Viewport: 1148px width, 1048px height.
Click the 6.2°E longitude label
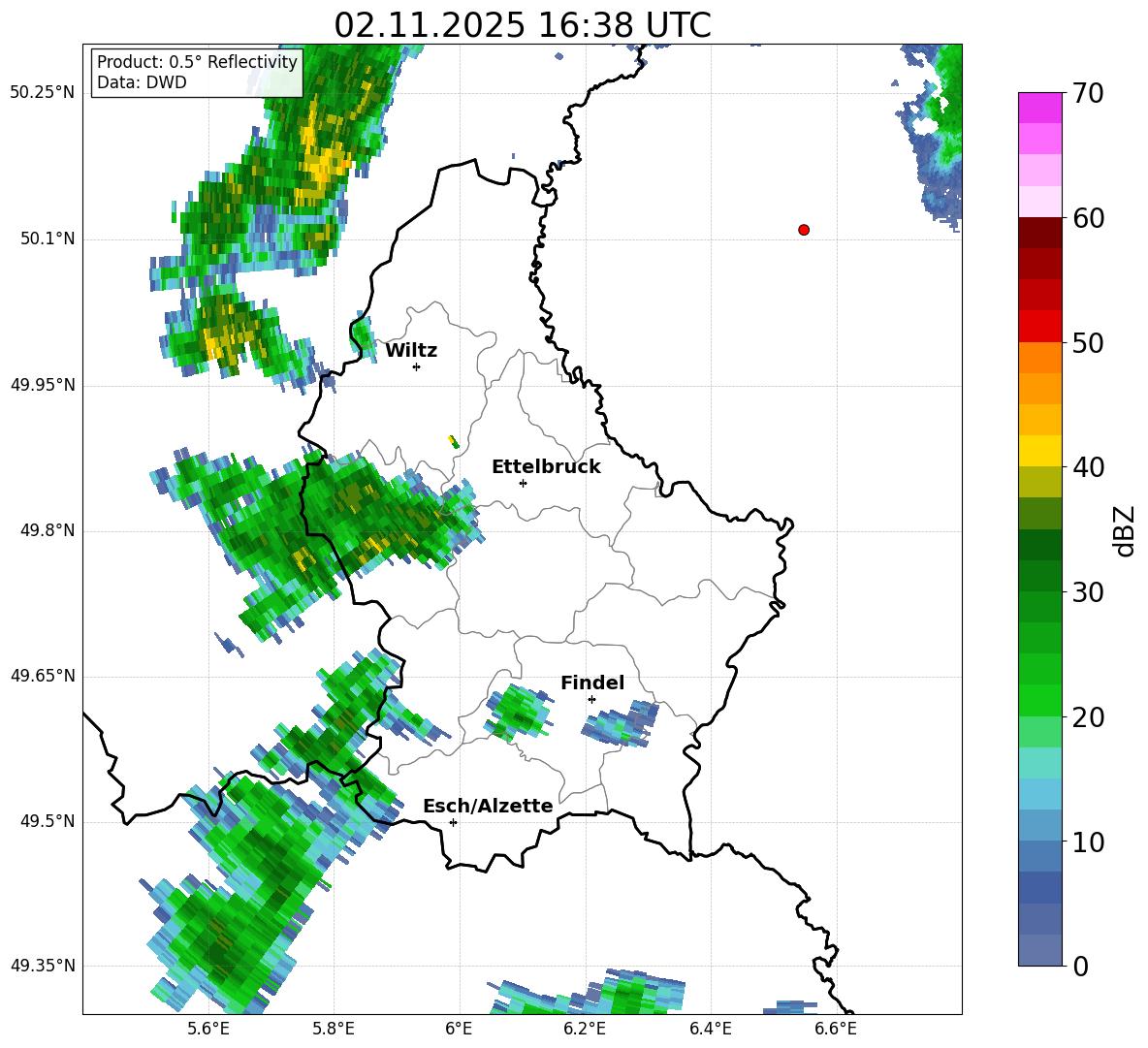(585, 1029)
